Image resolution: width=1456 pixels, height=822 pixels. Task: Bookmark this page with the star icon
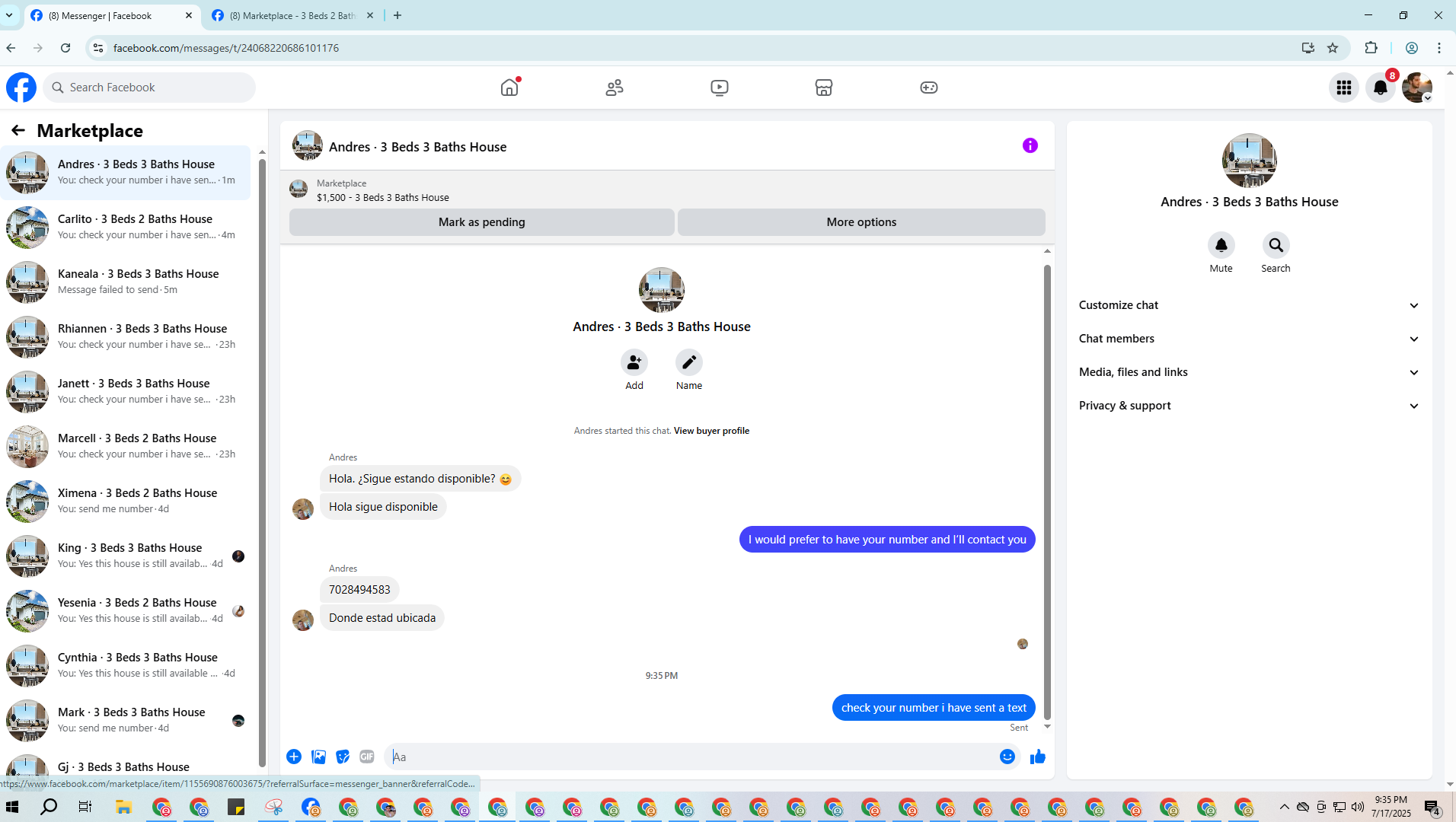coord(1333,48)
